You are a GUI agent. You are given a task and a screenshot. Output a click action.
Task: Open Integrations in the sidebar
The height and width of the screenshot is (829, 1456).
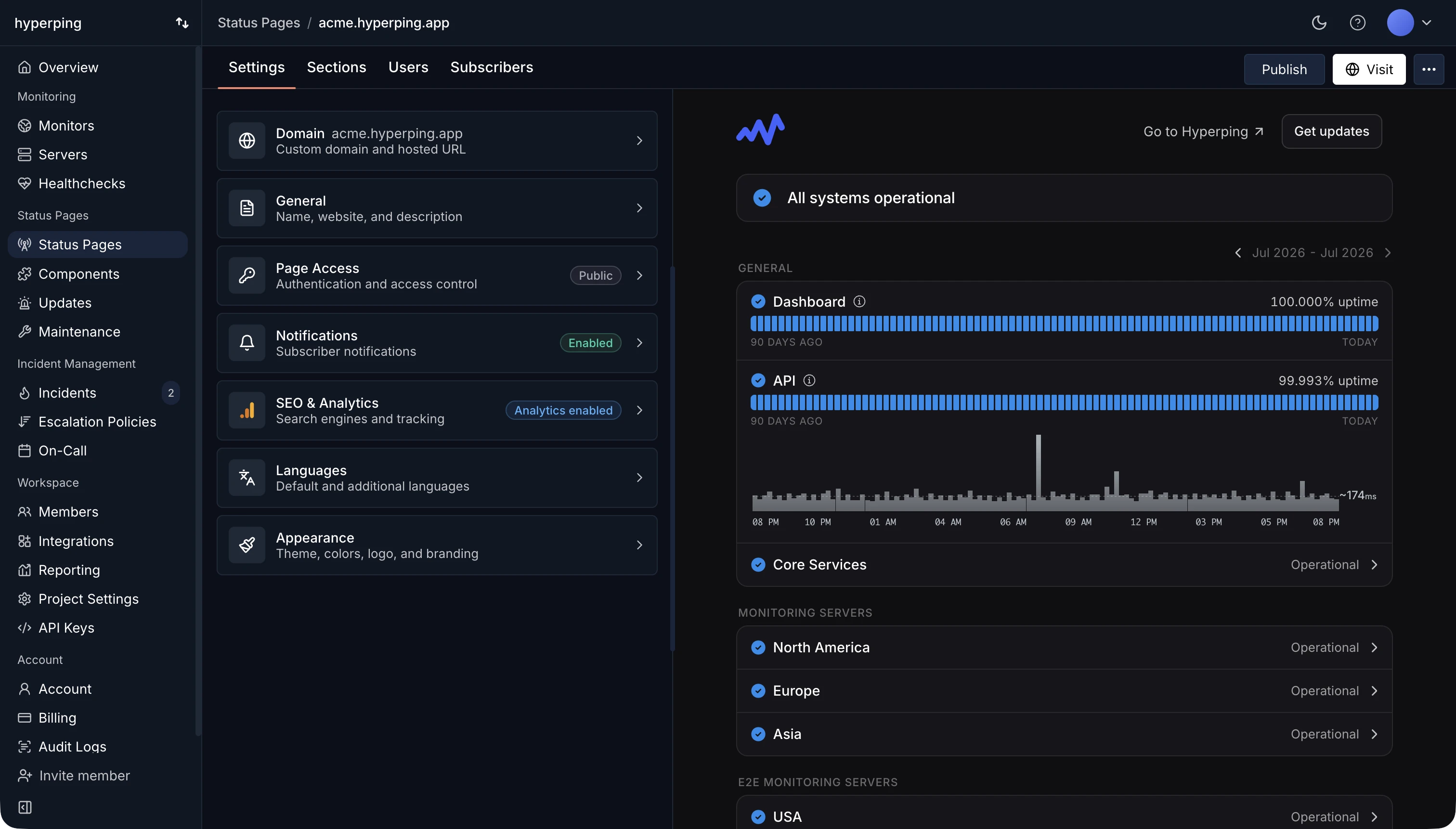[97, 541]
